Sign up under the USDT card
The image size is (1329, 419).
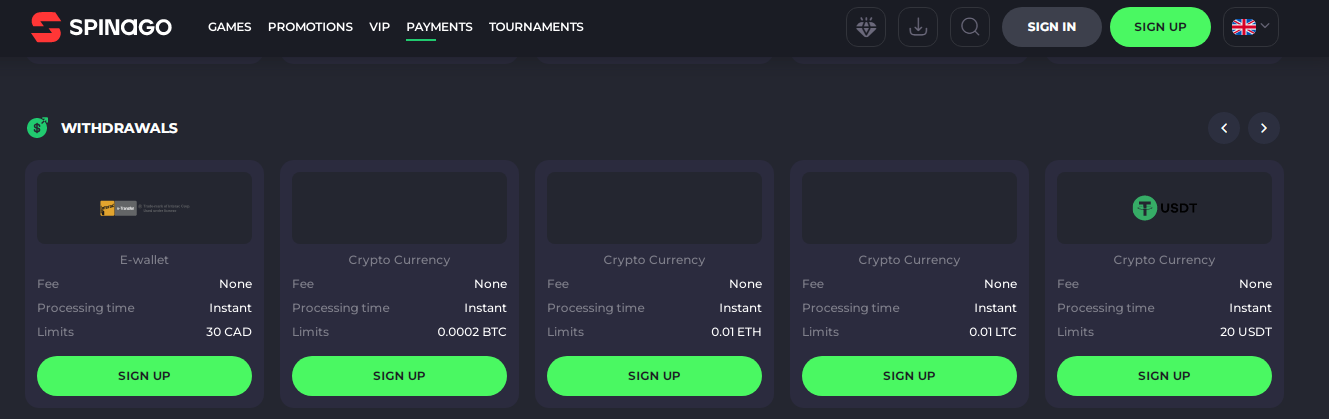[x=1164, y=376]
